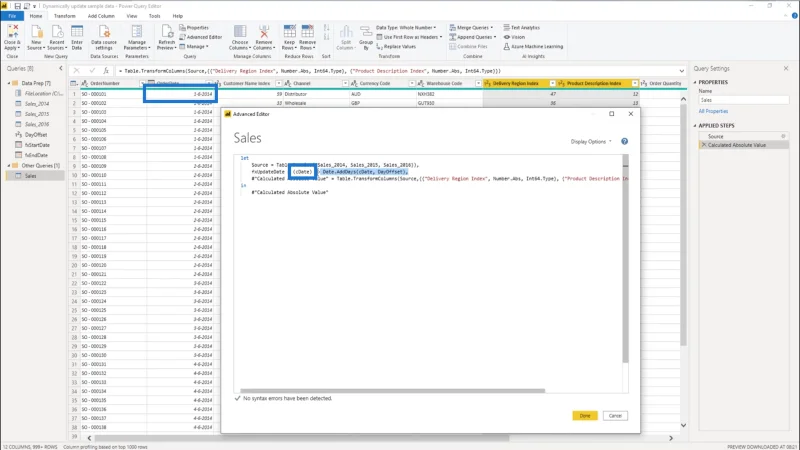
Task: Open the Tools ribbon tab
Action: coord(154,16)
